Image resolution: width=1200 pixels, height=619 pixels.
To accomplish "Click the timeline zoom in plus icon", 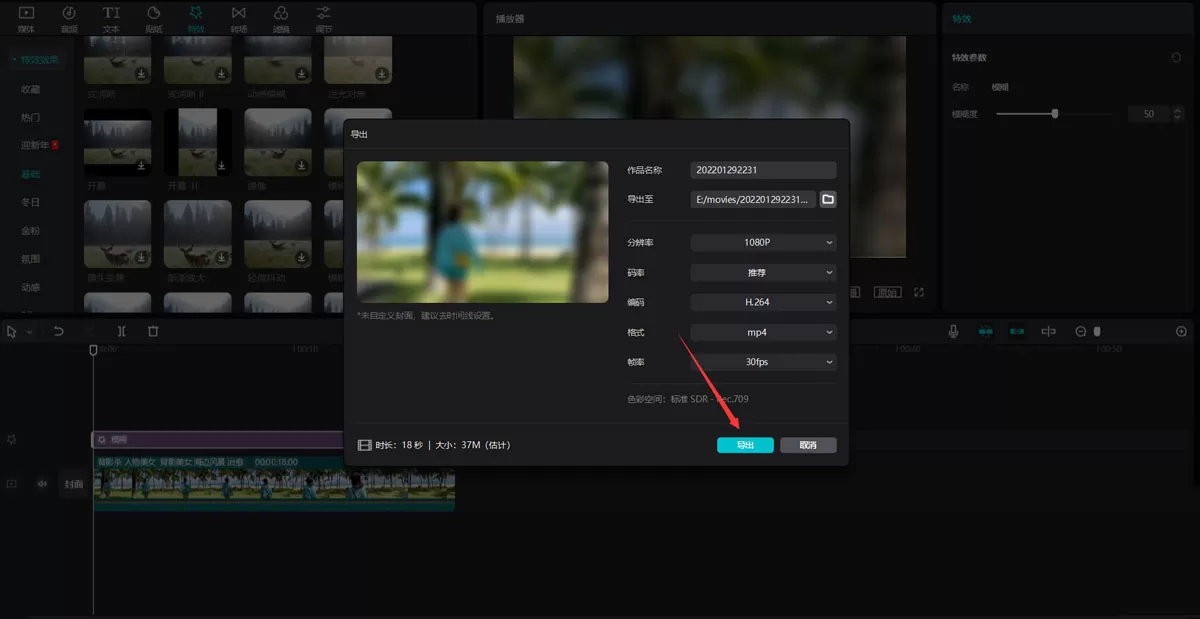I will point(1182,331).
